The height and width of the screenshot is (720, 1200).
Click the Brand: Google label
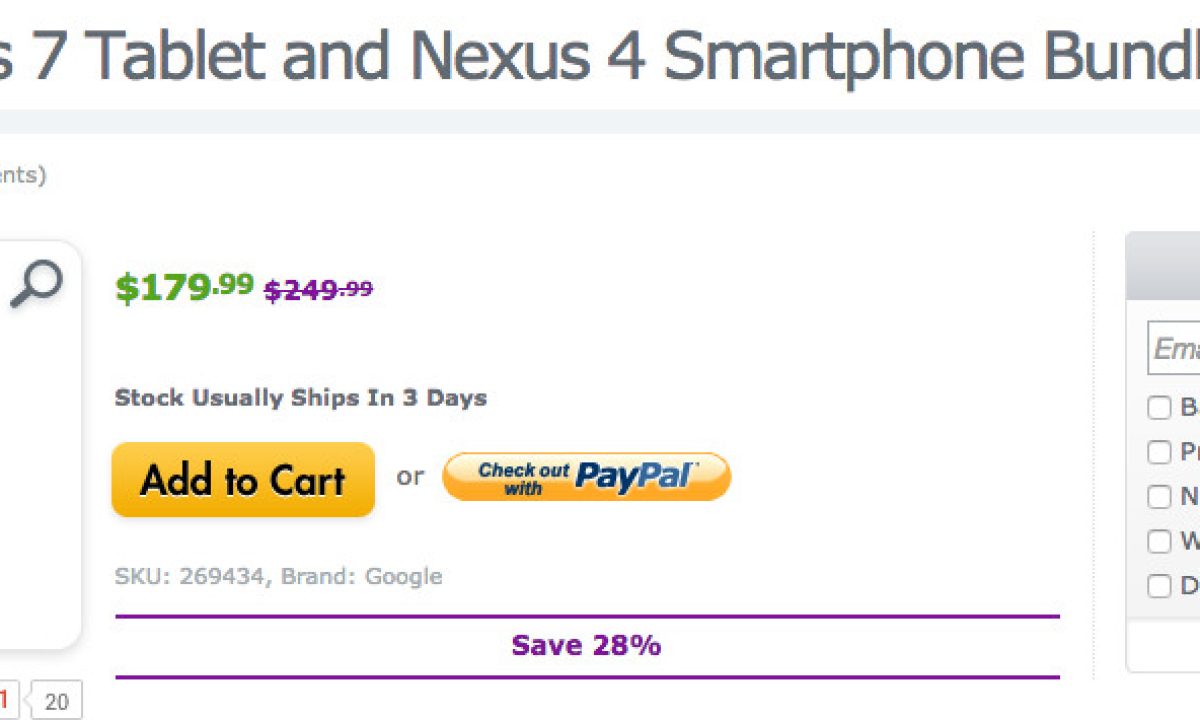point(361,576)
